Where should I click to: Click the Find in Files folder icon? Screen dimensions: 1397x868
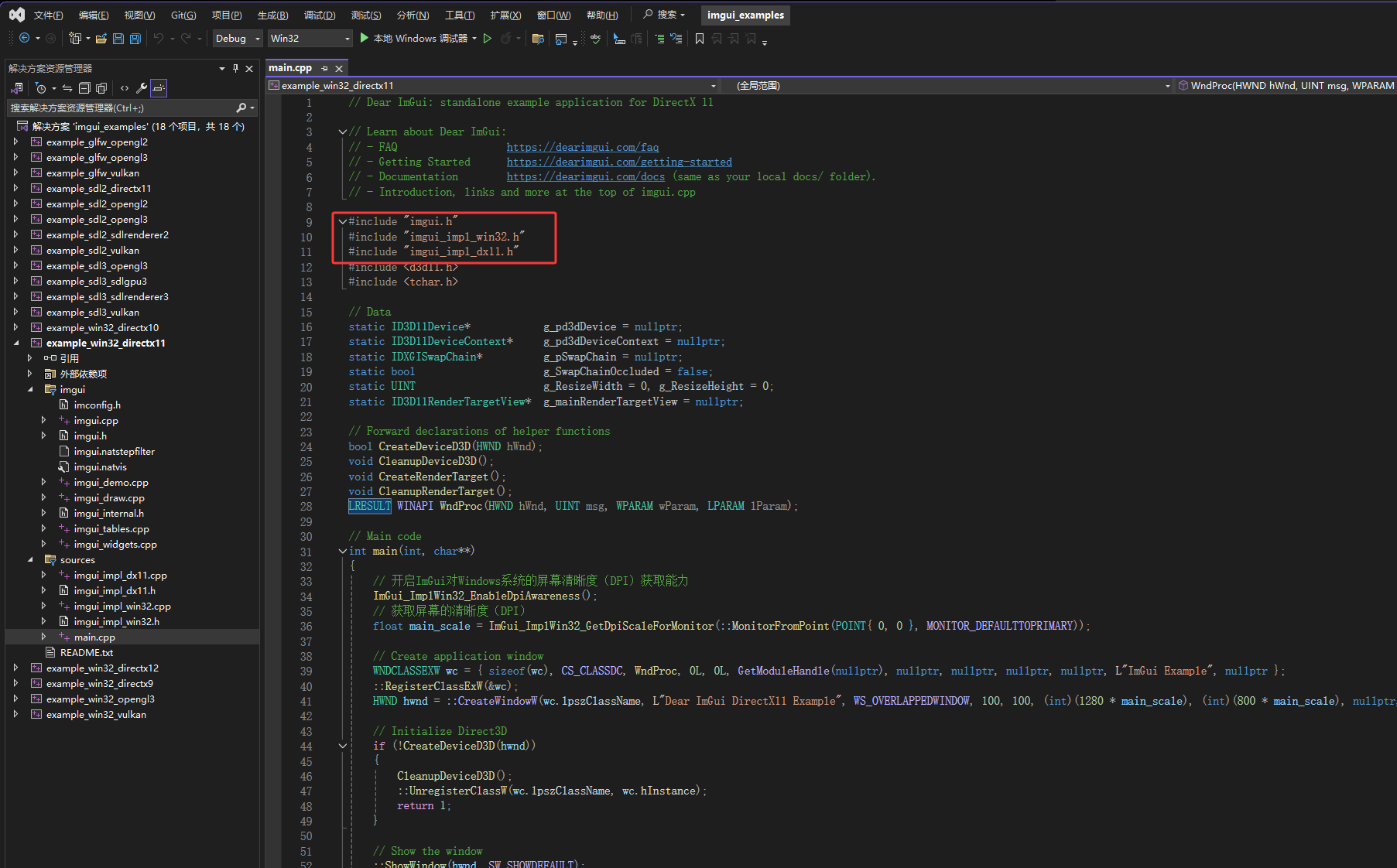pos(538,38)
